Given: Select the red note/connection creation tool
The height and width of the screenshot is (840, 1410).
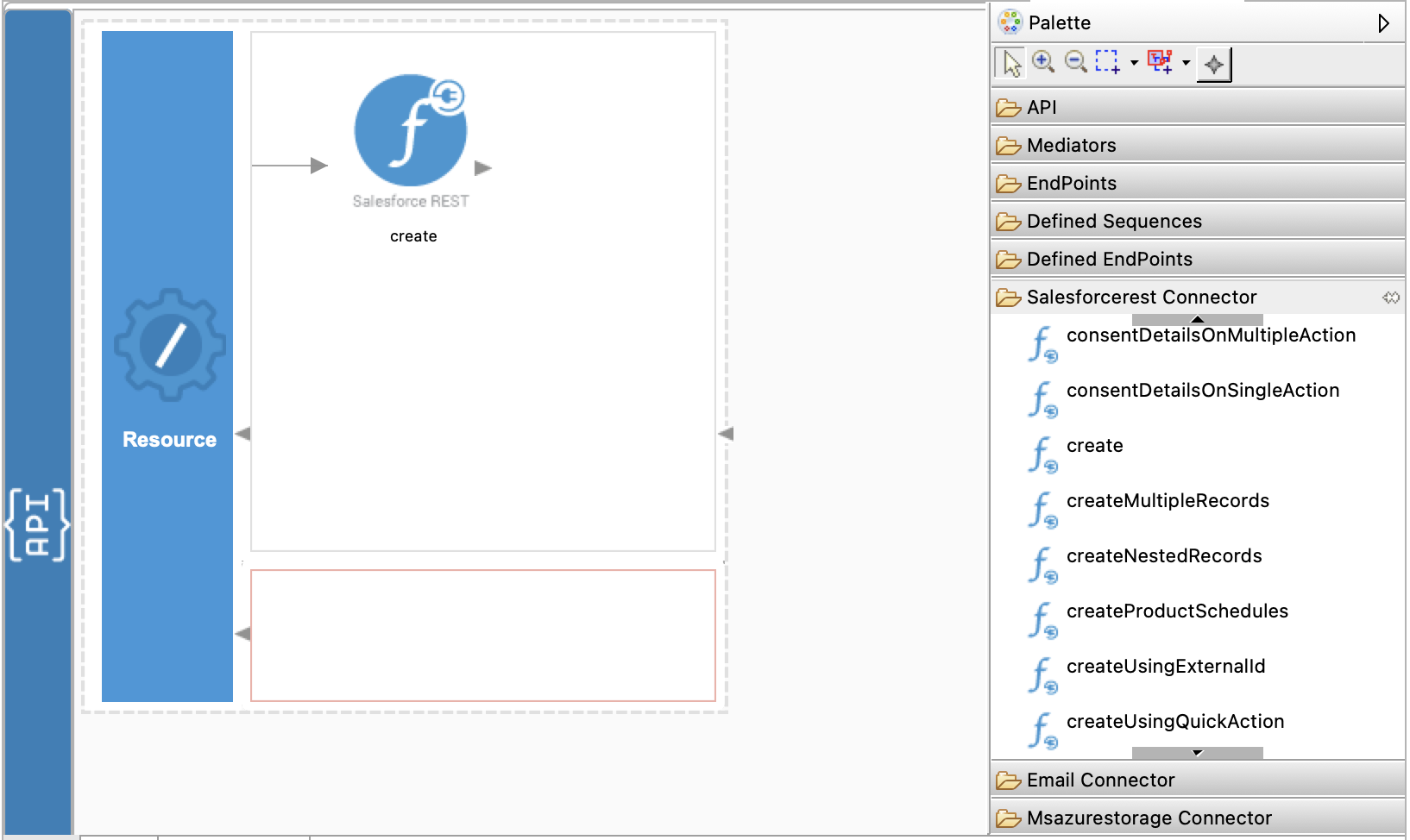Looking at the screenshot, I should (x=1160, y=62).
